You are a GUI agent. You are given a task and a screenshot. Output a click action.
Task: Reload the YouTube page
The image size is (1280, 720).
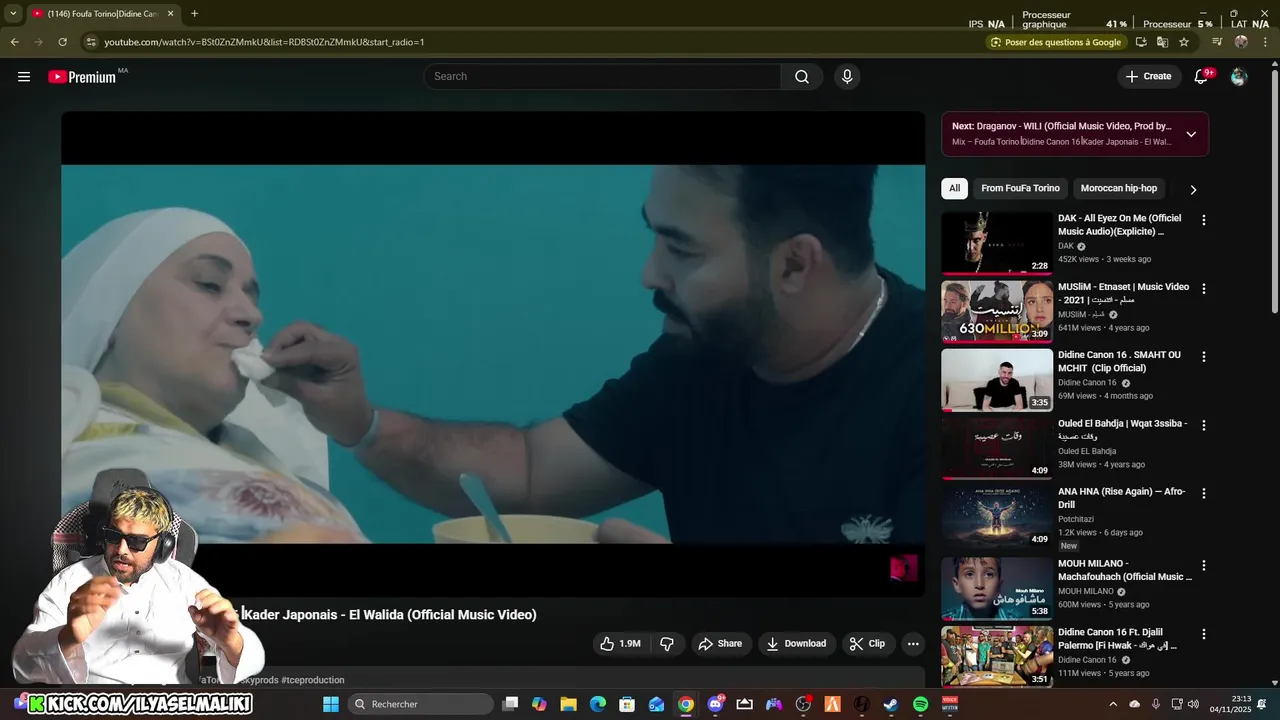click(62, 42)
